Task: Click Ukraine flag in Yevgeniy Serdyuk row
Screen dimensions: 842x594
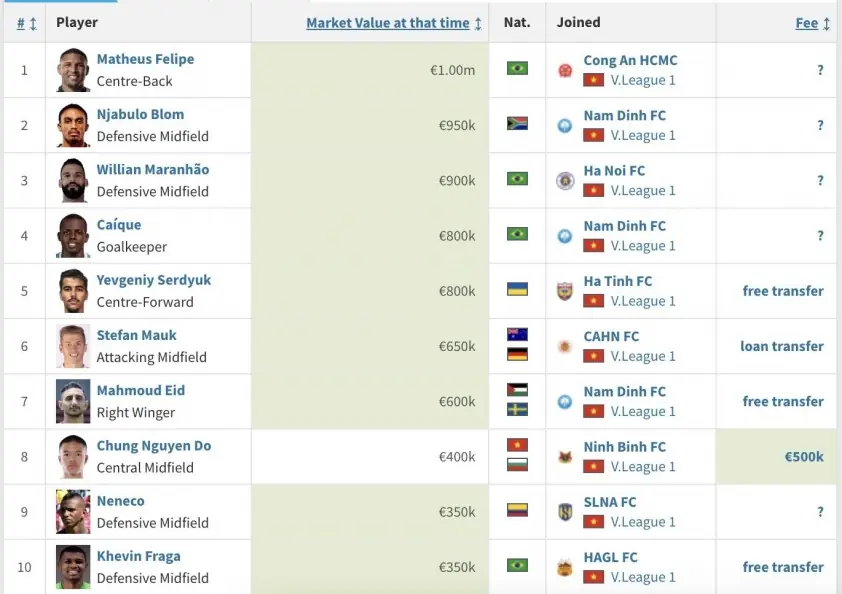Action: click(517, 290)
